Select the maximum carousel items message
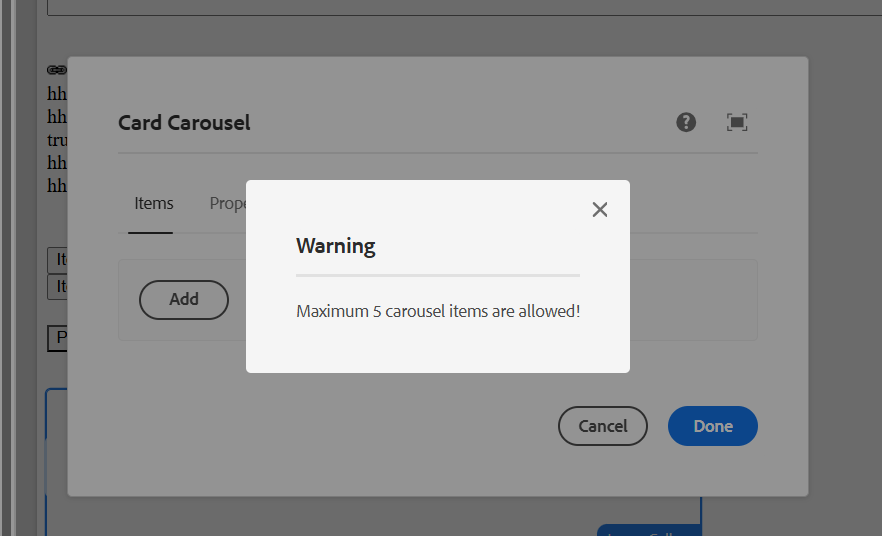The height and width of the screenshot is (536, 882). pyautogui.click(x=438, y=311)
